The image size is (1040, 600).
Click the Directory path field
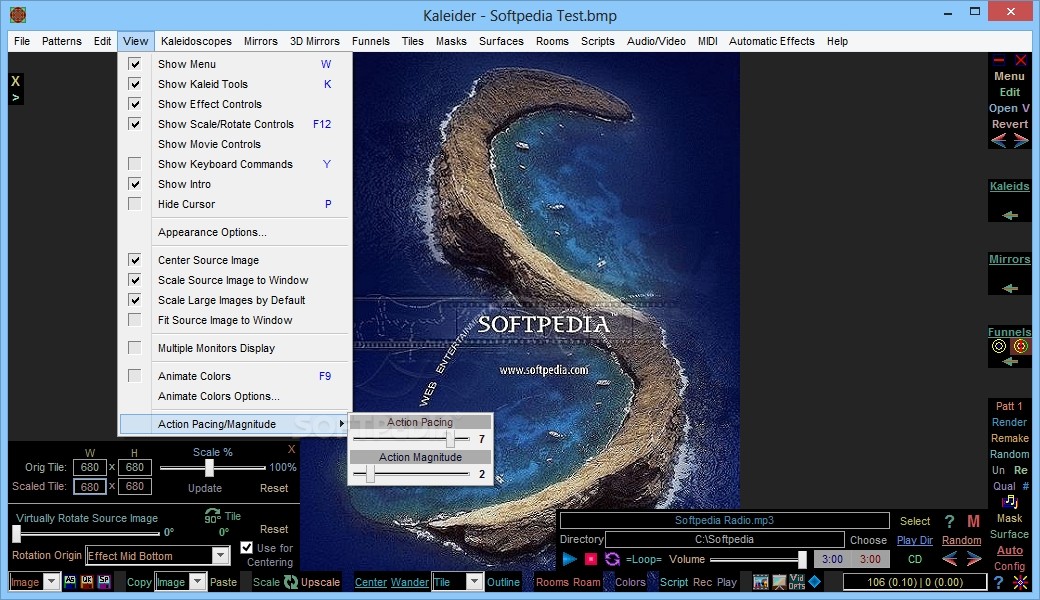coord(724,540)
